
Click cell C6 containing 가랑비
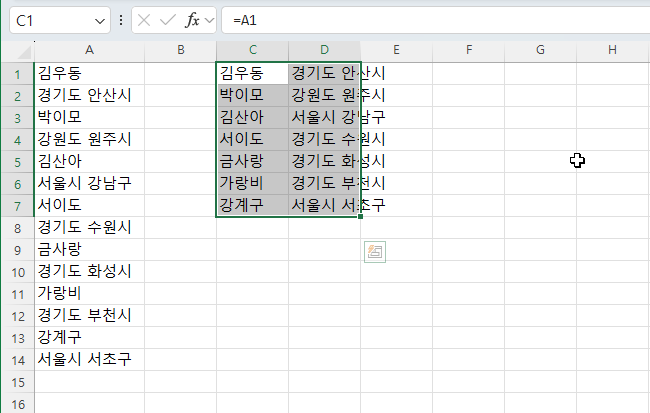tap(252, 184)
